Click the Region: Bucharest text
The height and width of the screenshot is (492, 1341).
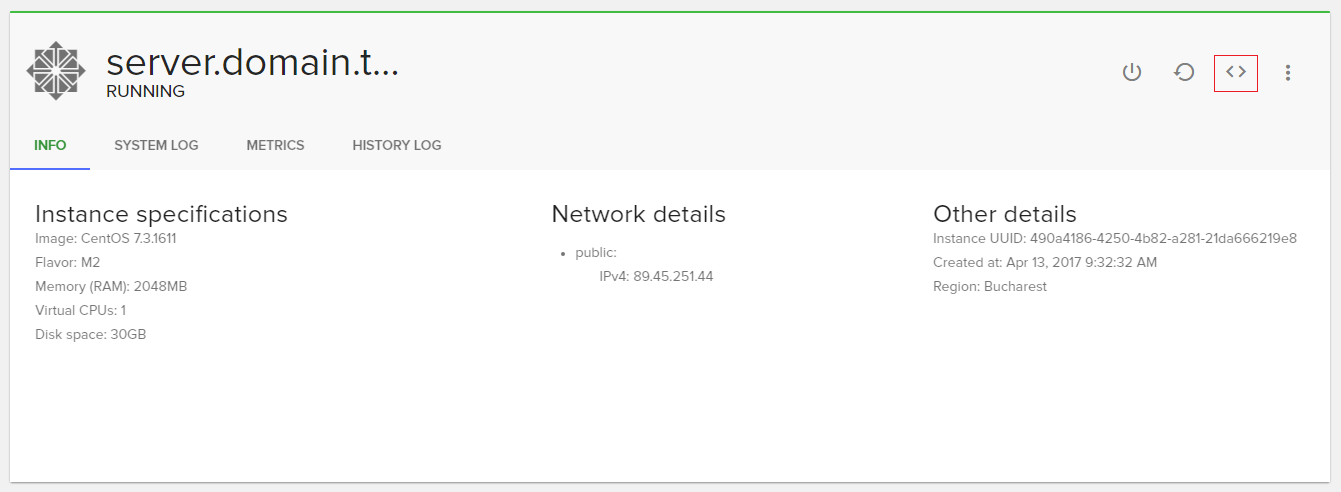click(x=990, y=286)
